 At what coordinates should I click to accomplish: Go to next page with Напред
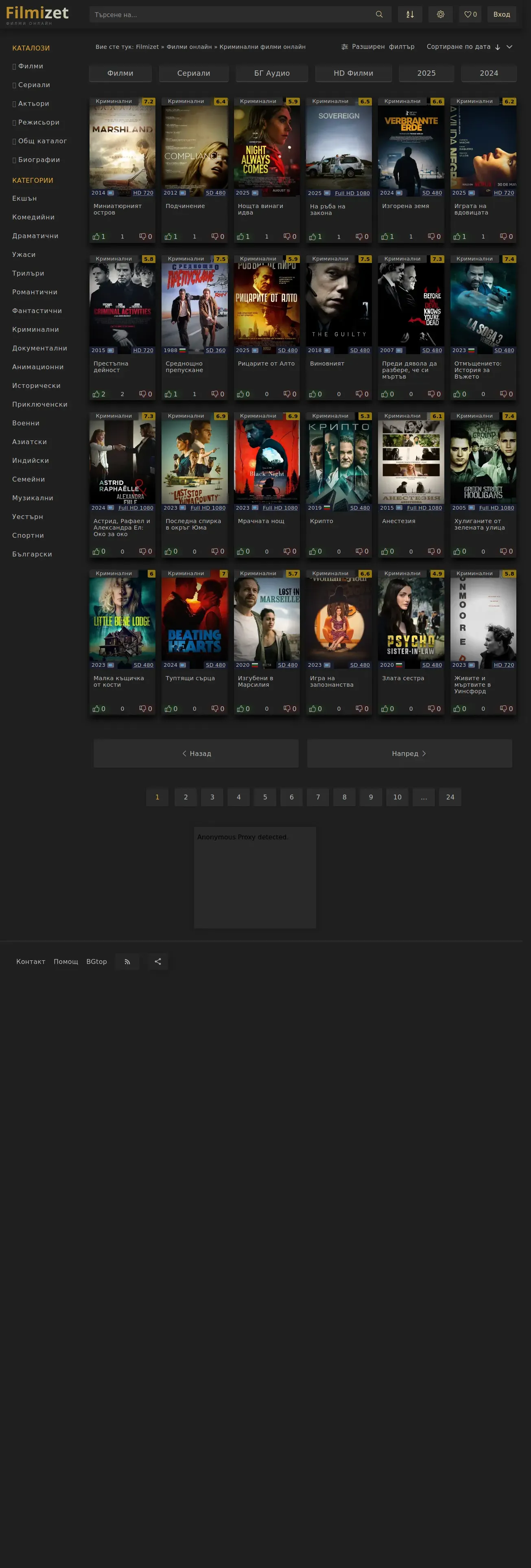409,753
